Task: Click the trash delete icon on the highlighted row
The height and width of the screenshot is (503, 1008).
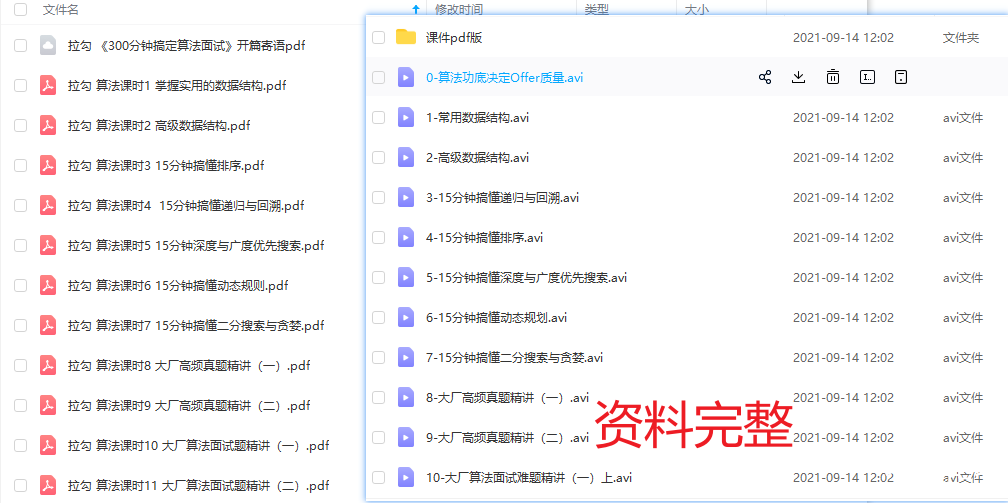Action: 832,78
